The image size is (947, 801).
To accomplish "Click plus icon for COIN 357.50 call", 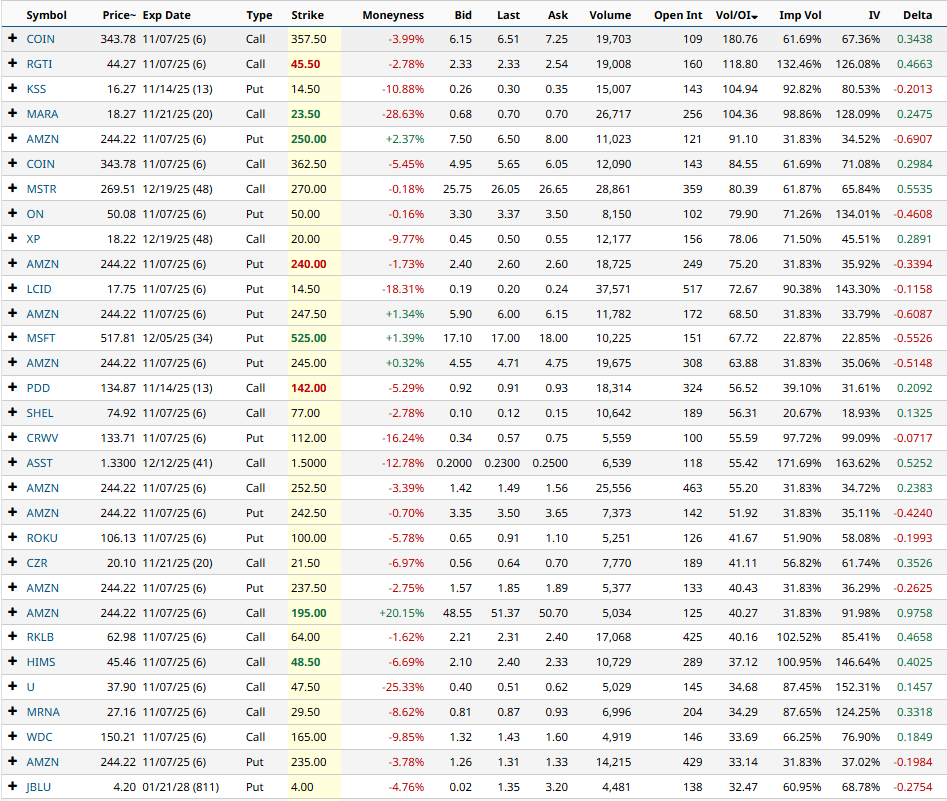I will click(12, 38).
